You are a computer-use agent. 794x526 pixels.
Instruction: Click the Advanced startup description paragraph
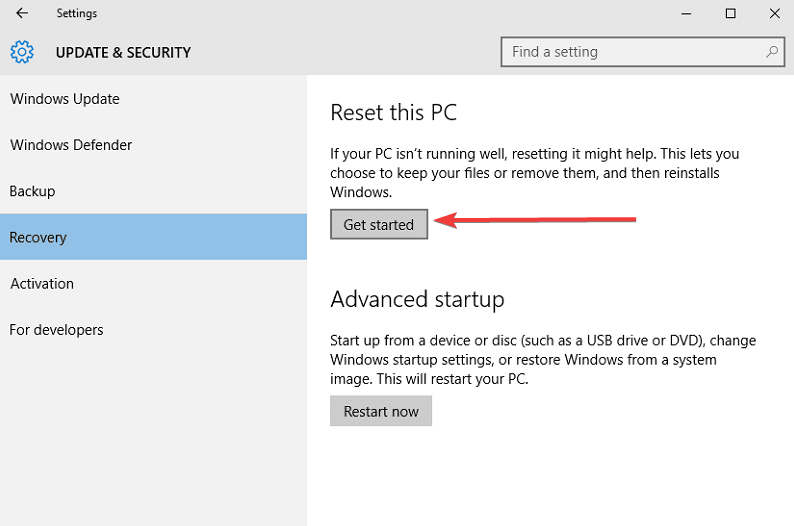pos(543,359)
